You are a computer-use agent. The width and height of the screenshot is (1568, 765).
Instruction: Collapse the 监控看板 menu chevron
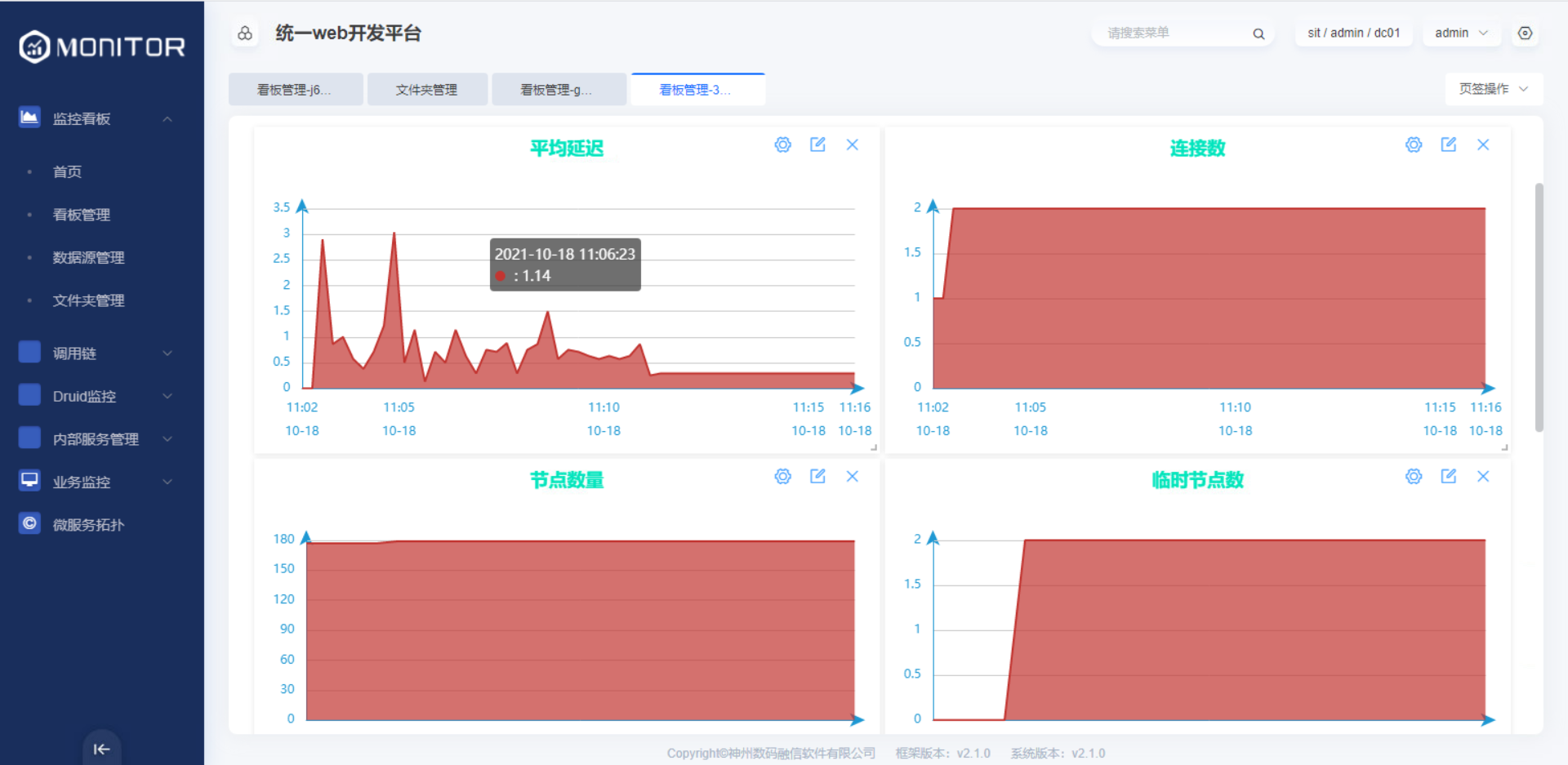click(167, 119)
